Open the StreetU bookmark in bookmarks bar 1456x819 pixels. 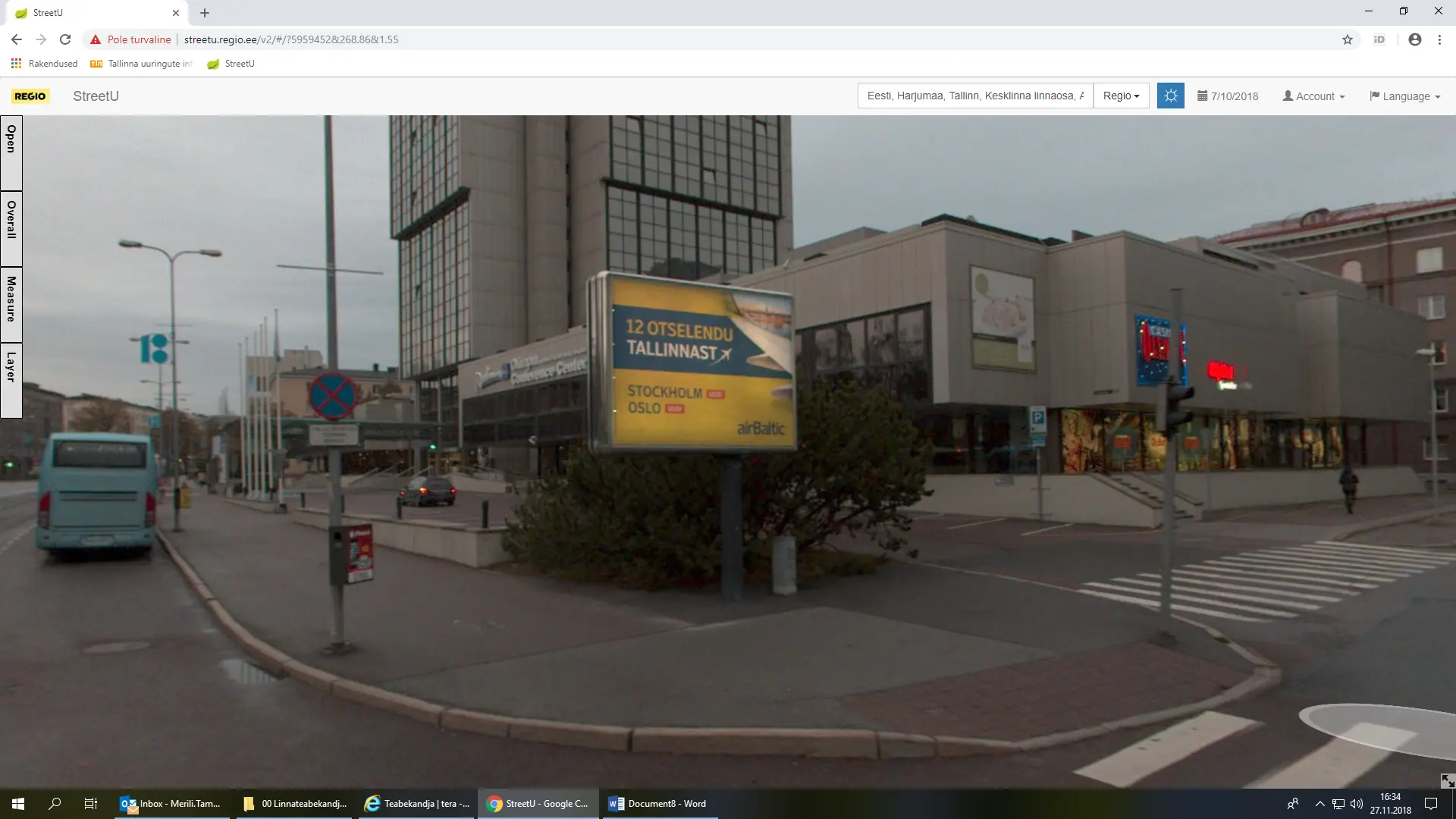pos(231,64)
